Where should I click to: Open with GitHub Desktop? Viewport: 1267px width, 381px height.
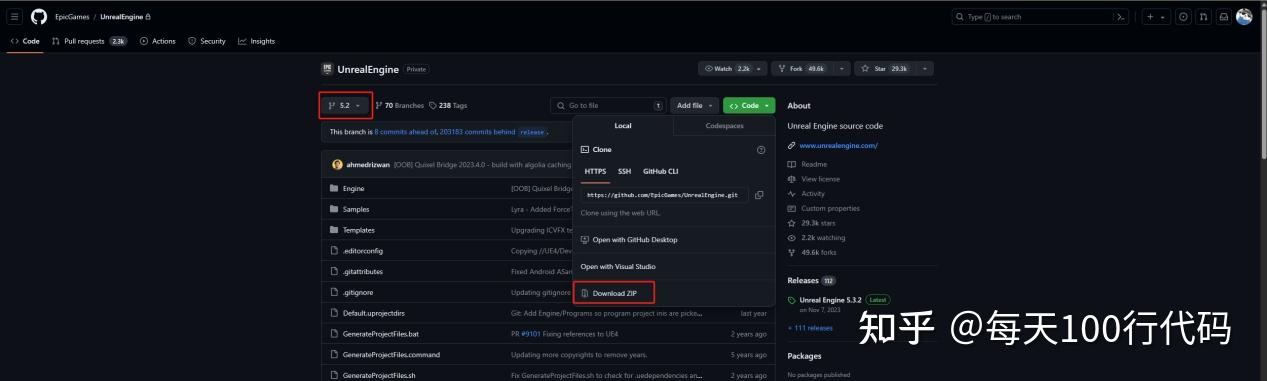click(634, 240)
